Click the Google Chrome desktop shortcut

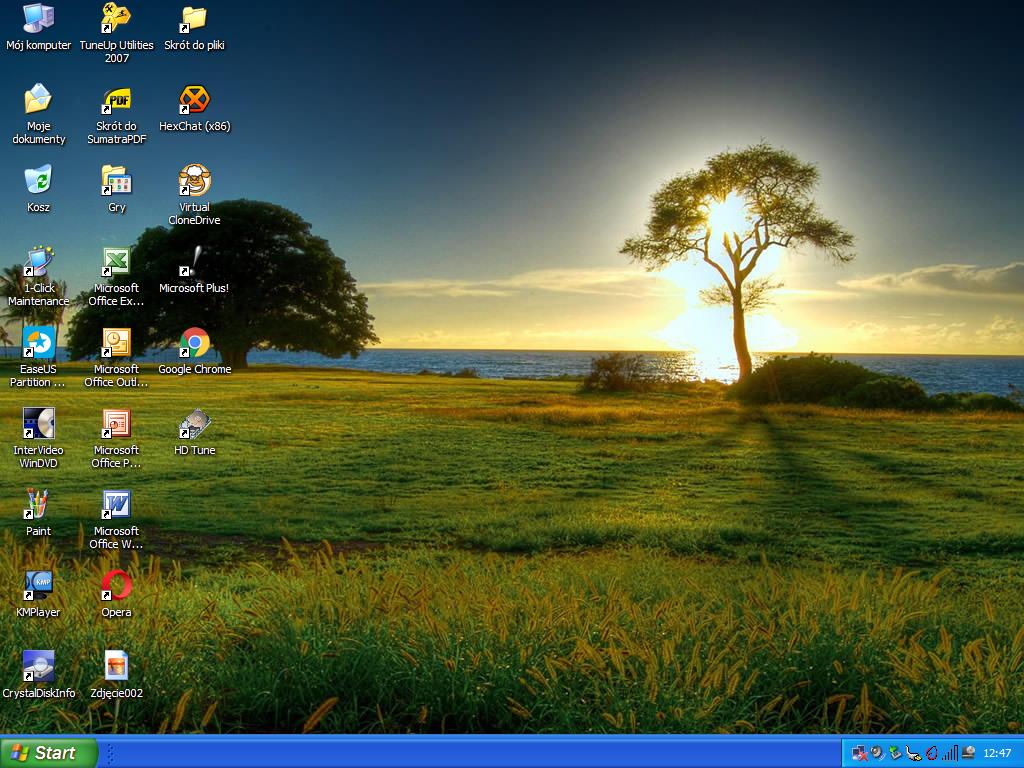coord(194,343)
